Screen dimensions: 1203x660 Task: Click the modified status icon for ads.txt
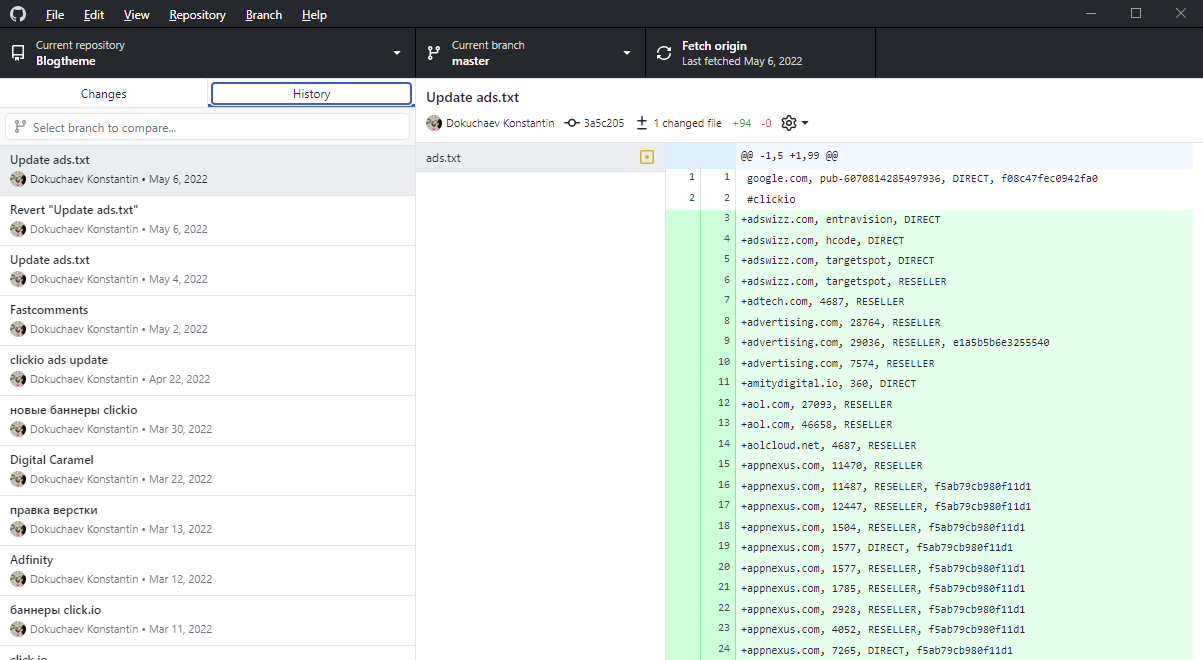click(647, 157)
